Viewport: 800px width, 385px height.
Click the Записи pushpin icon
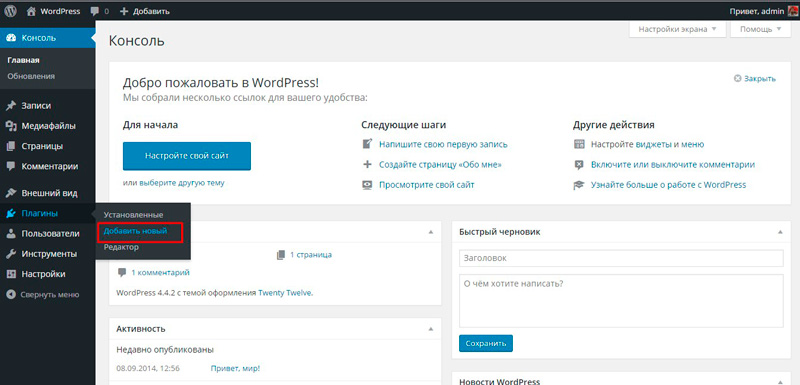point(11,106)
